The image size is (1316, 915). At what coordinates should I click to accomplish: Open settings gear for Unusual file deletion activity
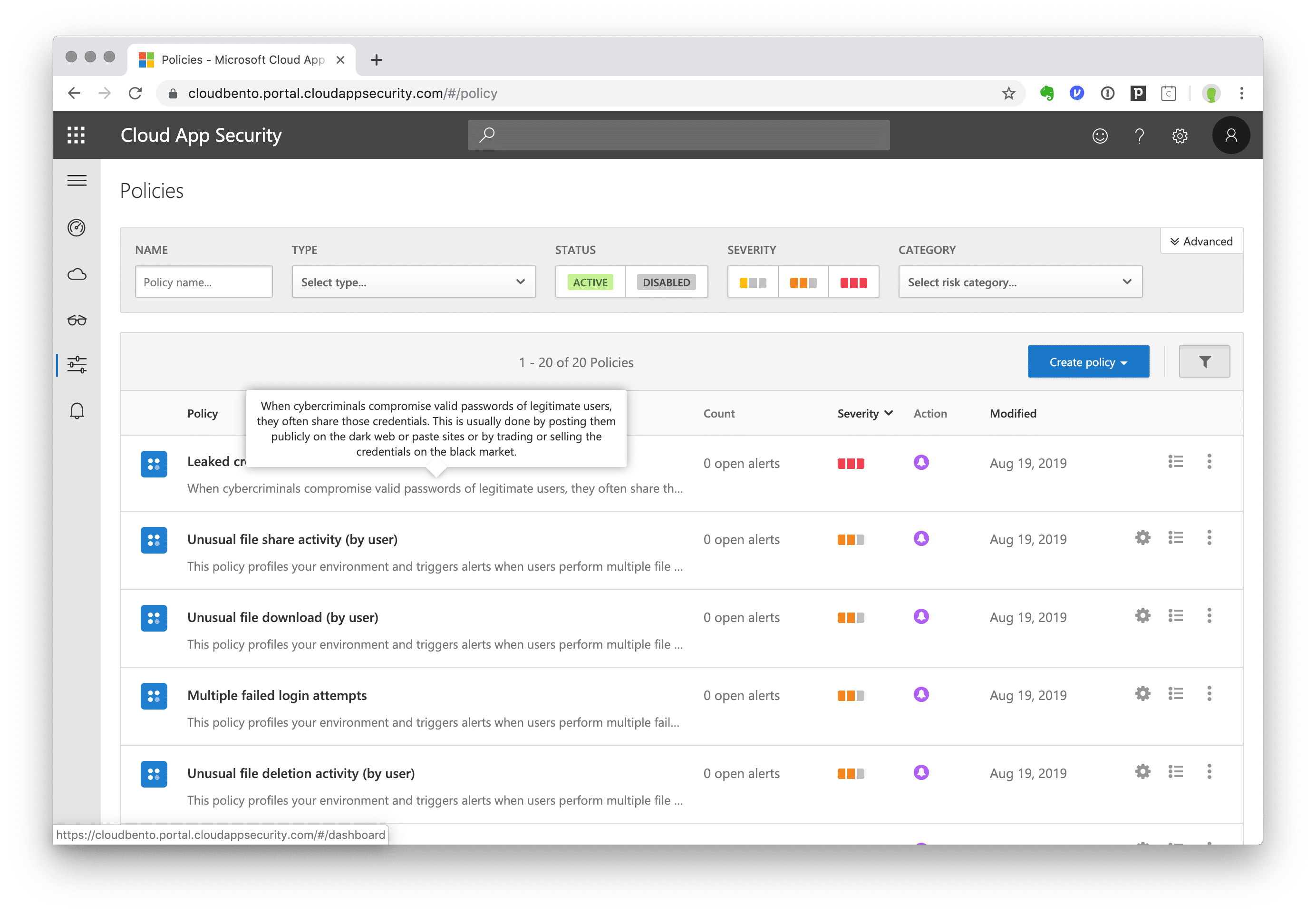(1142, 772)
